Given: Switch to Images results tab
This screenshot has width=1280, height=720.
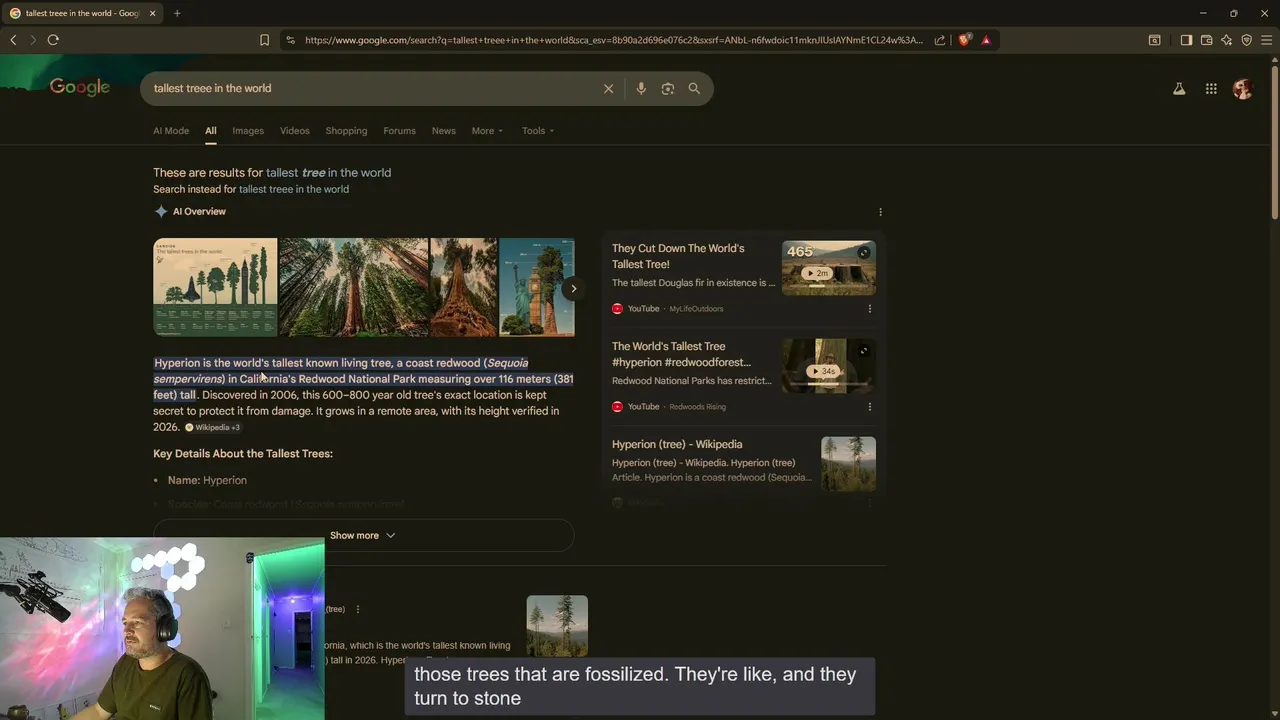Looking at the screenshot, I should click(x=248, y=131).
